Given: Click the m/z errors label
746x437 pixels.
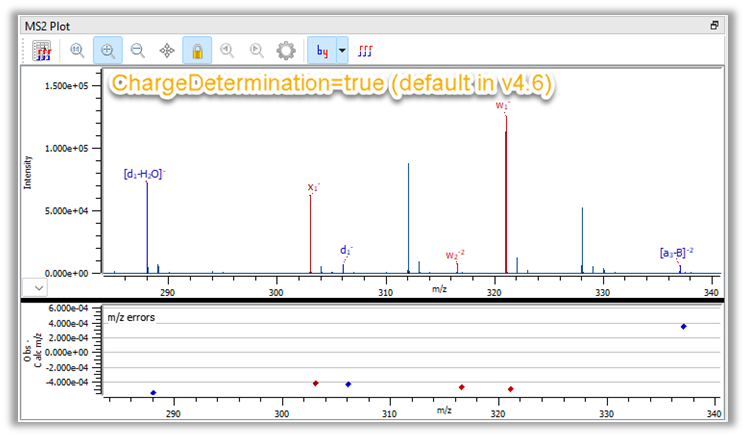Looking at the screenshot, I should (x=131, y=317).
